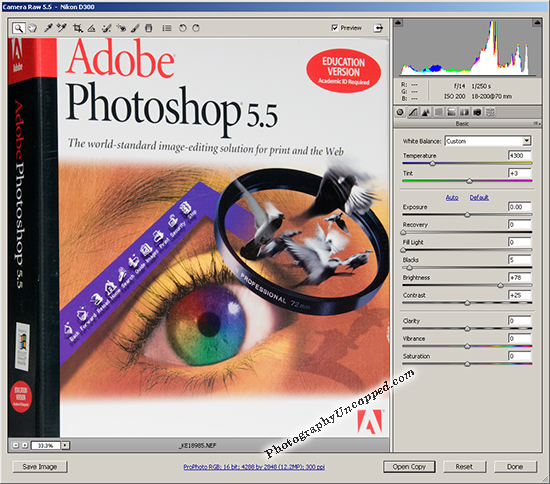Select the Adjustment Brush tool
550x484 pixels.
tap(135, 28)
